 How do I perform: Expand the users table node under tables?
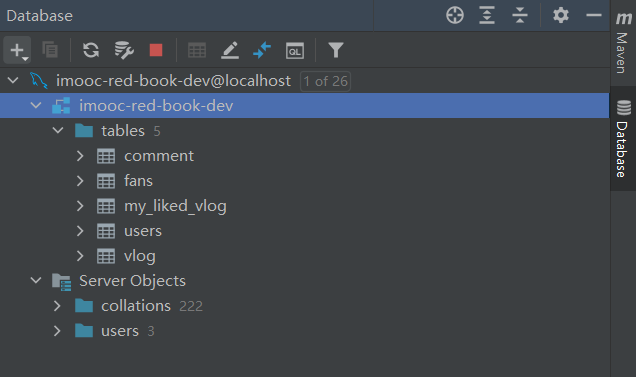(80, 231)
